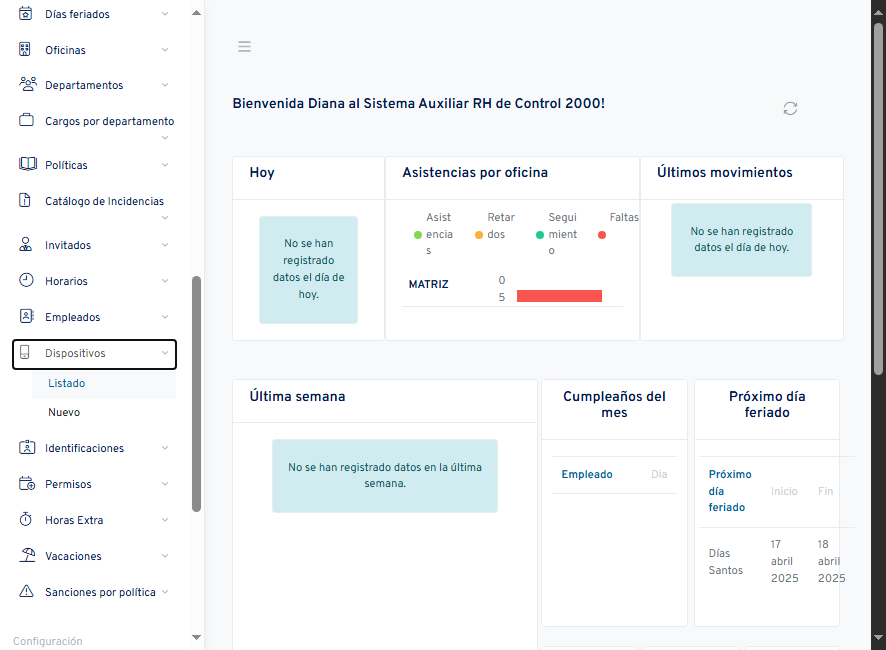Click the Próximo día feriado column header
The width and height of the screenshot is (886, 650).
click(730, 491)
